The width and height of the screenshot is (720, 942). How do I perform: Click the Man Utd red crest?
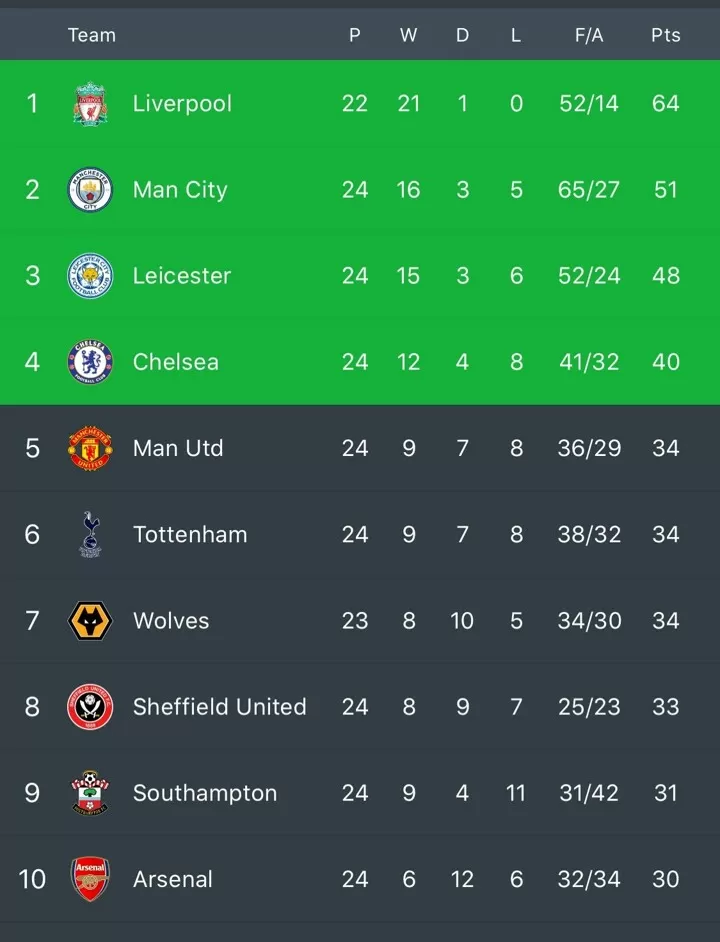click(x=90, y=448)
